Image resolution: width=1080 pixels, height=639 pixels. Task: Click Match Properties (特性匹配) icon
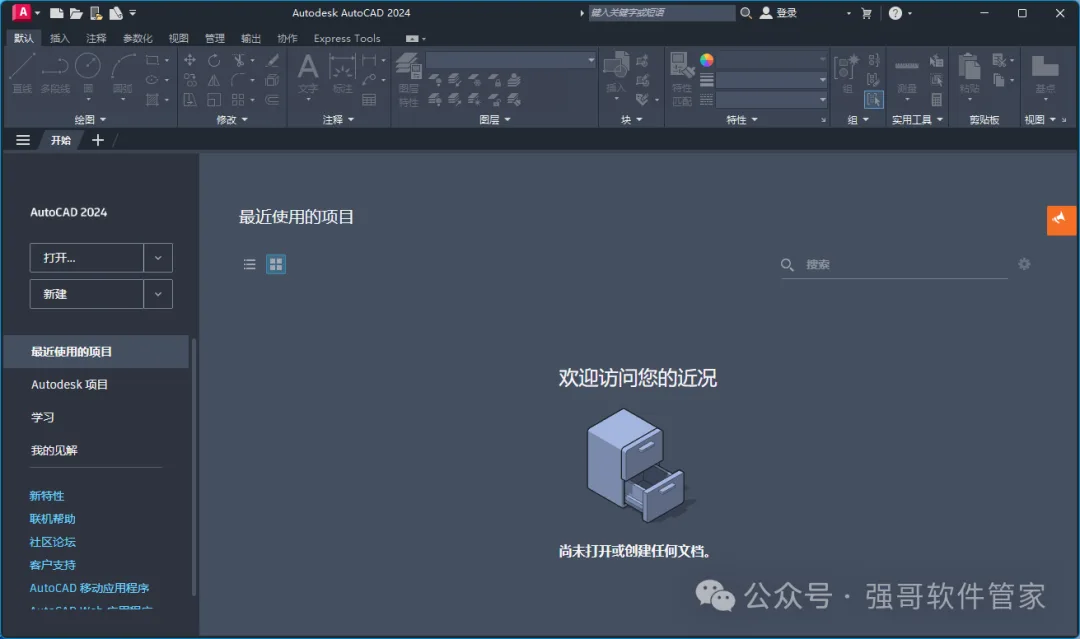pyautogui.click(x=682, y=80)
